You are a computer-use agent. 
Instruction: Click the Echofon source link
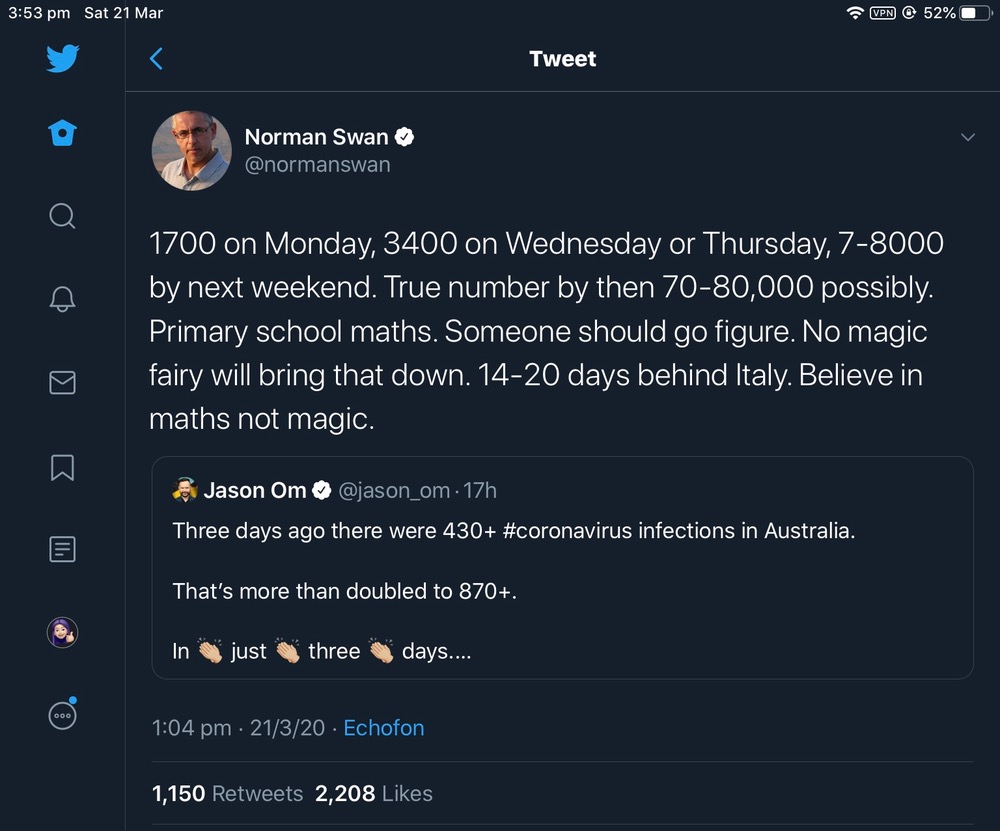pyautogui.click(x=384, y=728)
